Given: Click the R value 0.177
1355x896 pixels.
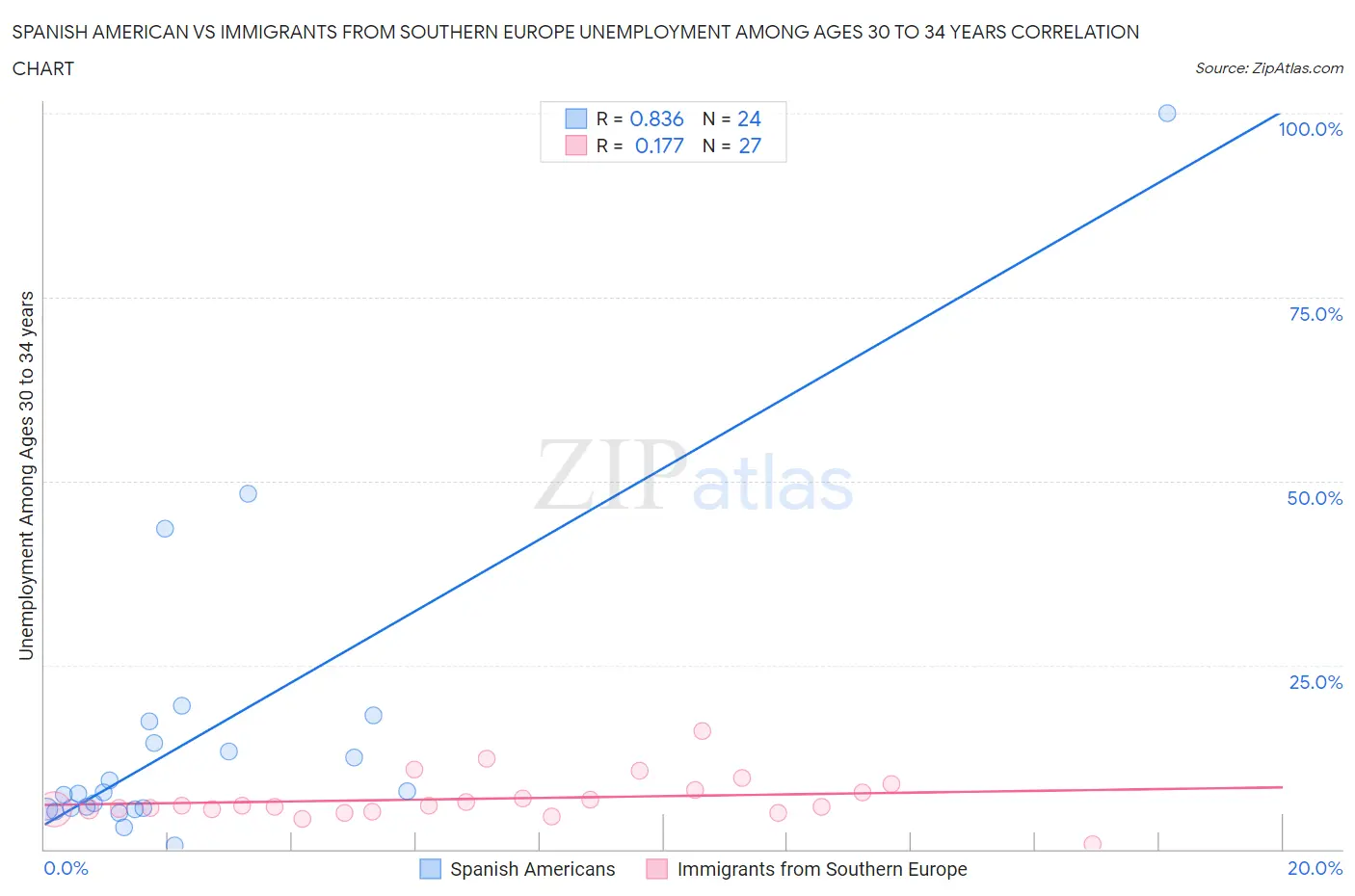Looking at the screenshot, I should click(659, 145).
